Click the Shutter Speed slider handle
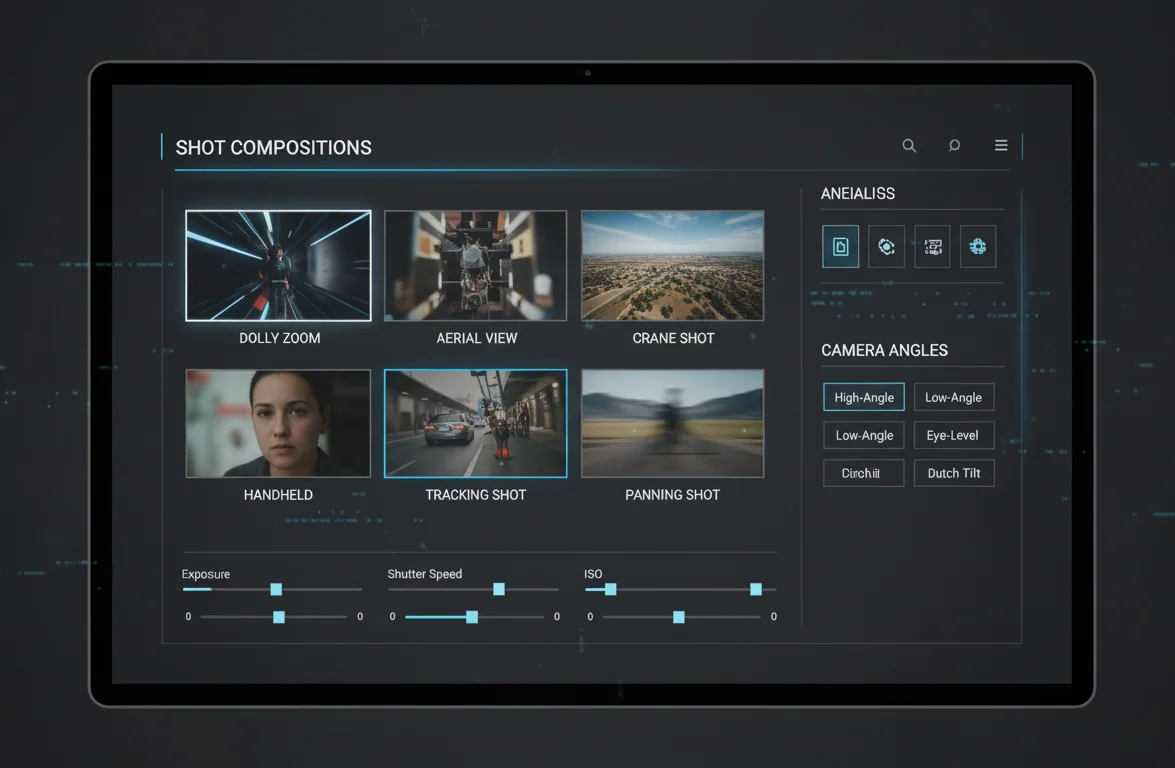This screenshot has width=1175, height=768. pyautogui.click(x=498, y=589)
